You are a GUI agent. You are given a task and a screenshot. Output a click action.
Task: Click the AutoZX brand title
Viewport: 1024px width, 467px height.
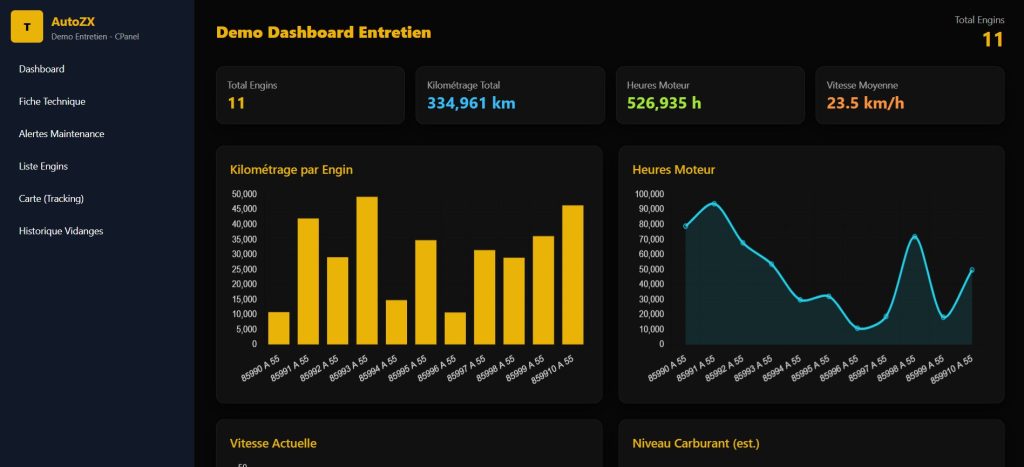tap(73, 21)
